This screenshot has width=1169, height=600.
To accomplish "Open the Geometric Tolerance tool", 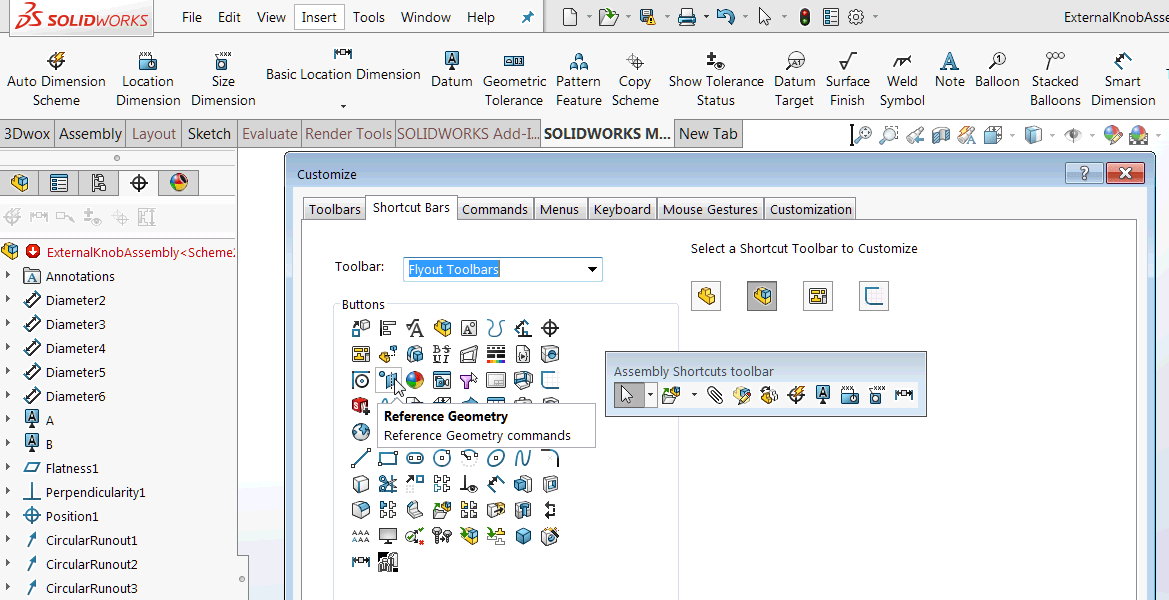I will point(514,80).
